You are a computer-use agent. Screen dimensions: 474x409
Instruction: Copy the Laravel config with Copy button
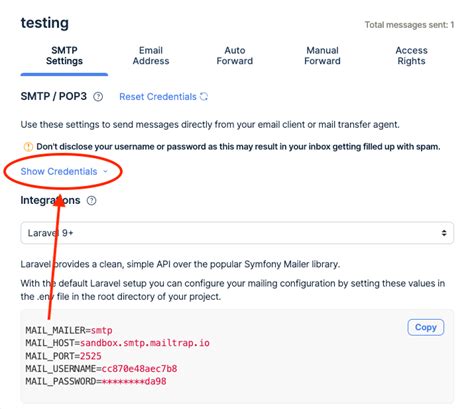[x=426, y=327]
